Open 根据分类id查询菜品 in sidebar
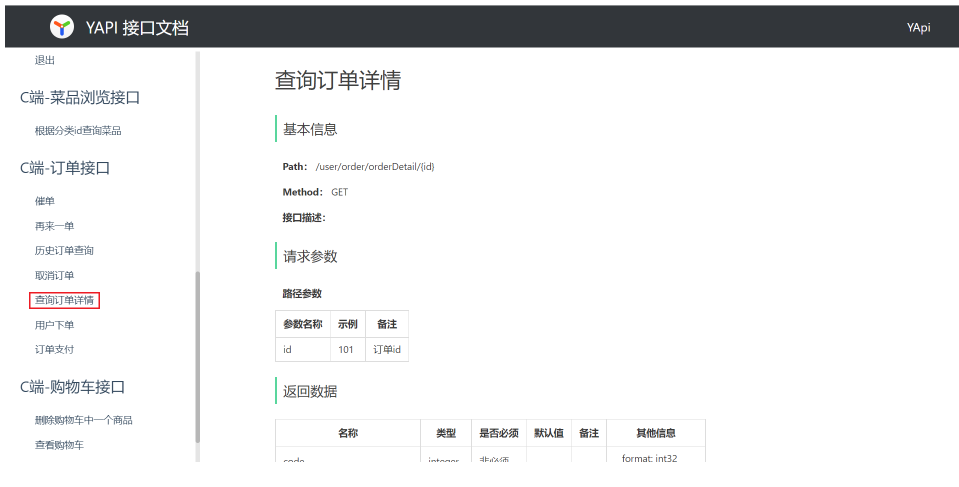Image resolution: width=959 pixels, height=487 pixels. (x=78, y=130)
